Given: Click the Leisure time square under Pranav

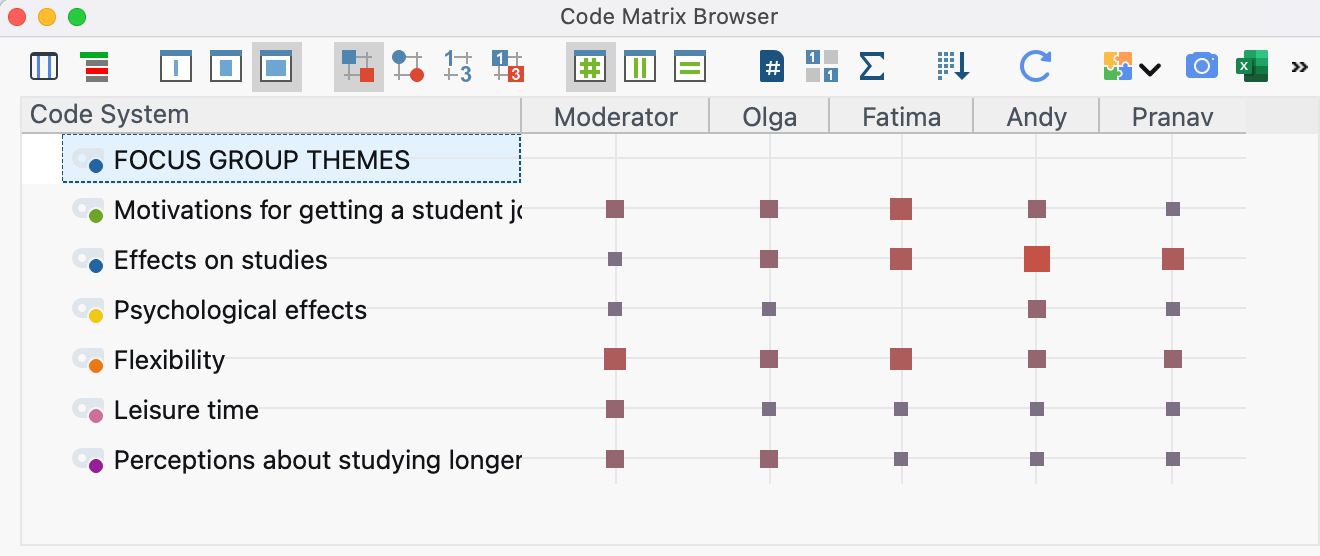Looking at the screenshot, I should click(1173, 409).
